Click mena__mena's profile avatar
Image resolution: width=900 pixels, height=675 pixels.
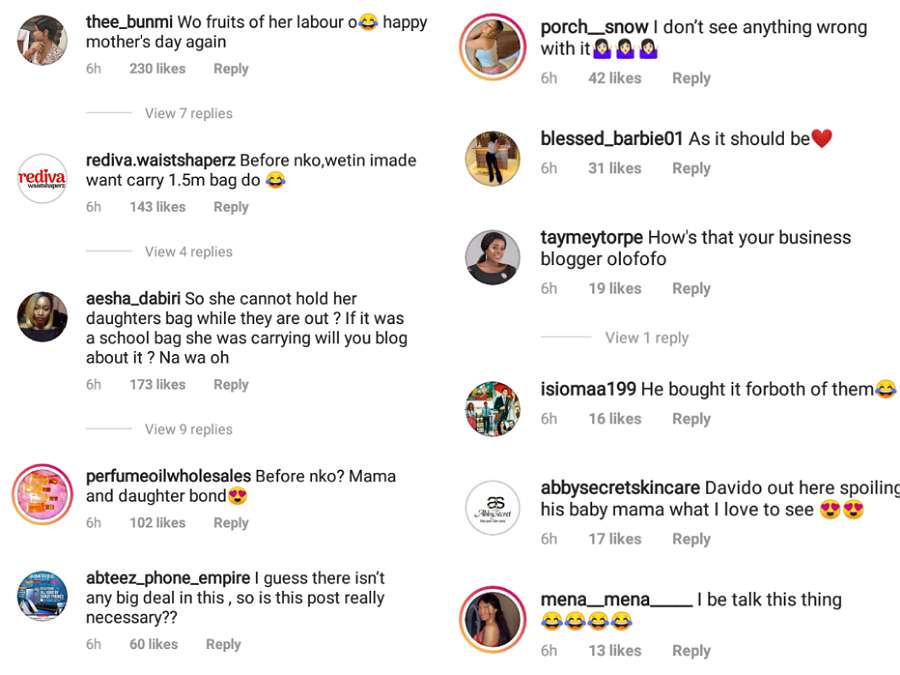492,620
